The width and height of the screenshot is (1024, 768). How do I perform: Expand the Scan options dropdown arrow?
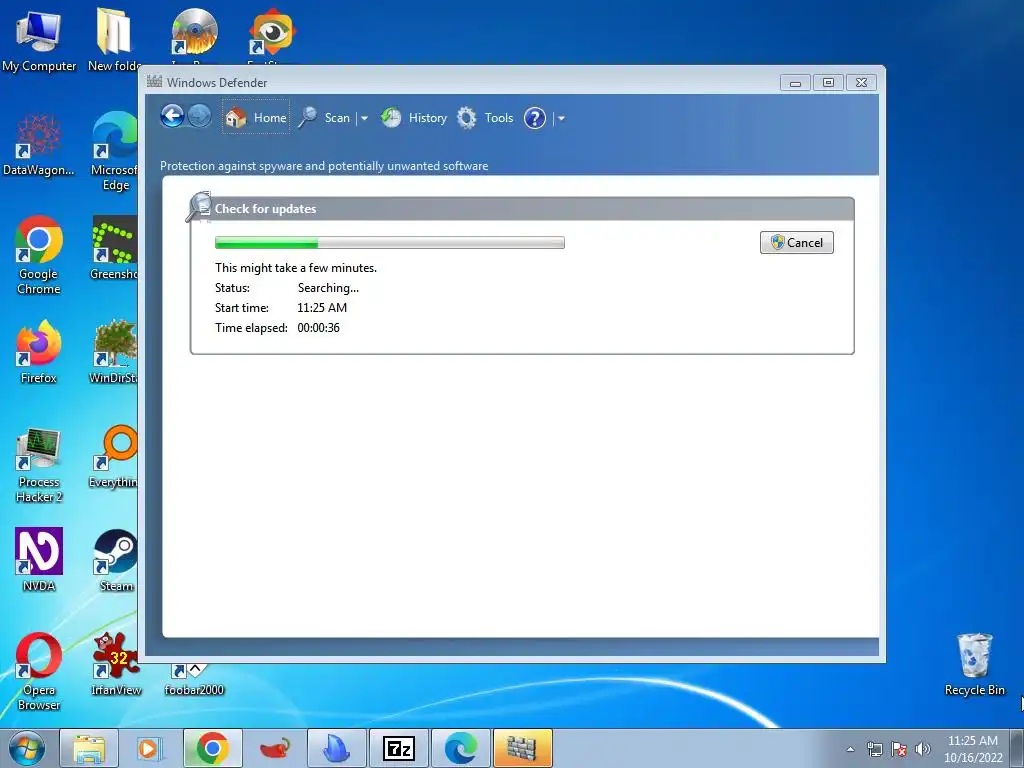364,118
